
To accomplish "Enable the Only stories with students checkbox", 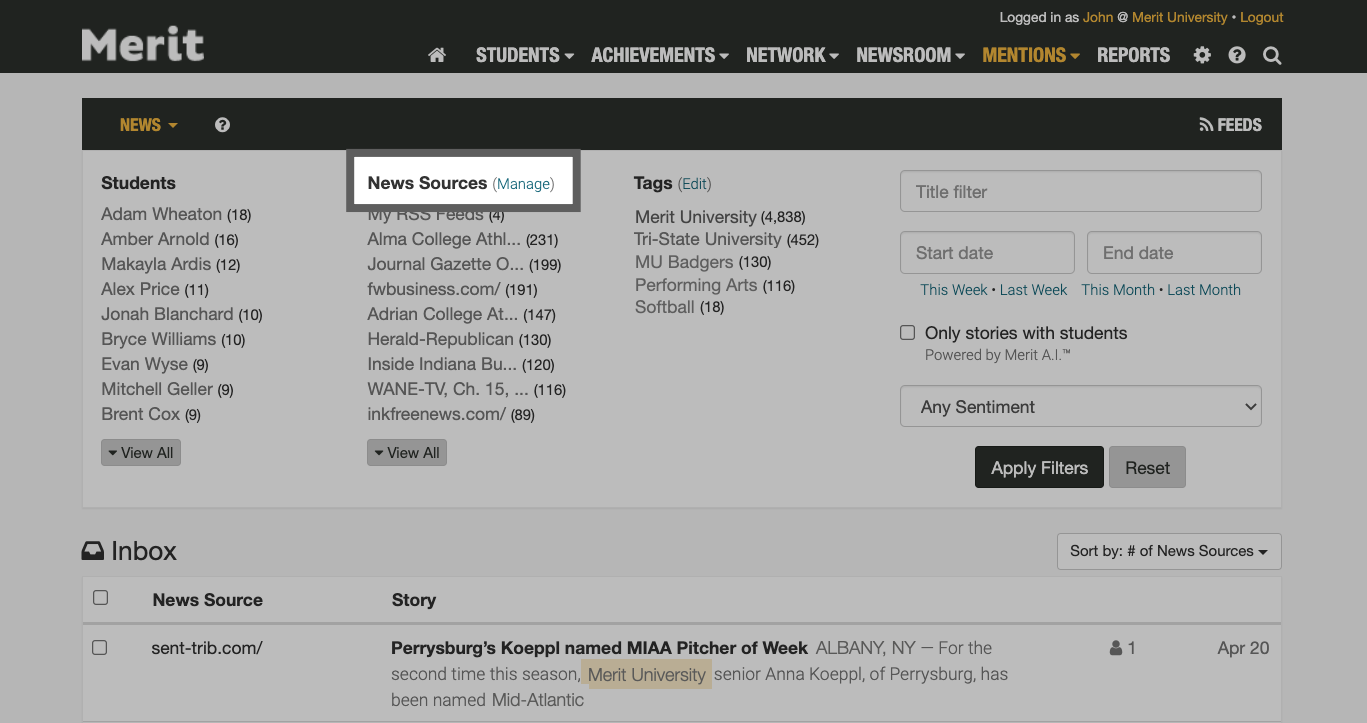I will tap(907, 332).
